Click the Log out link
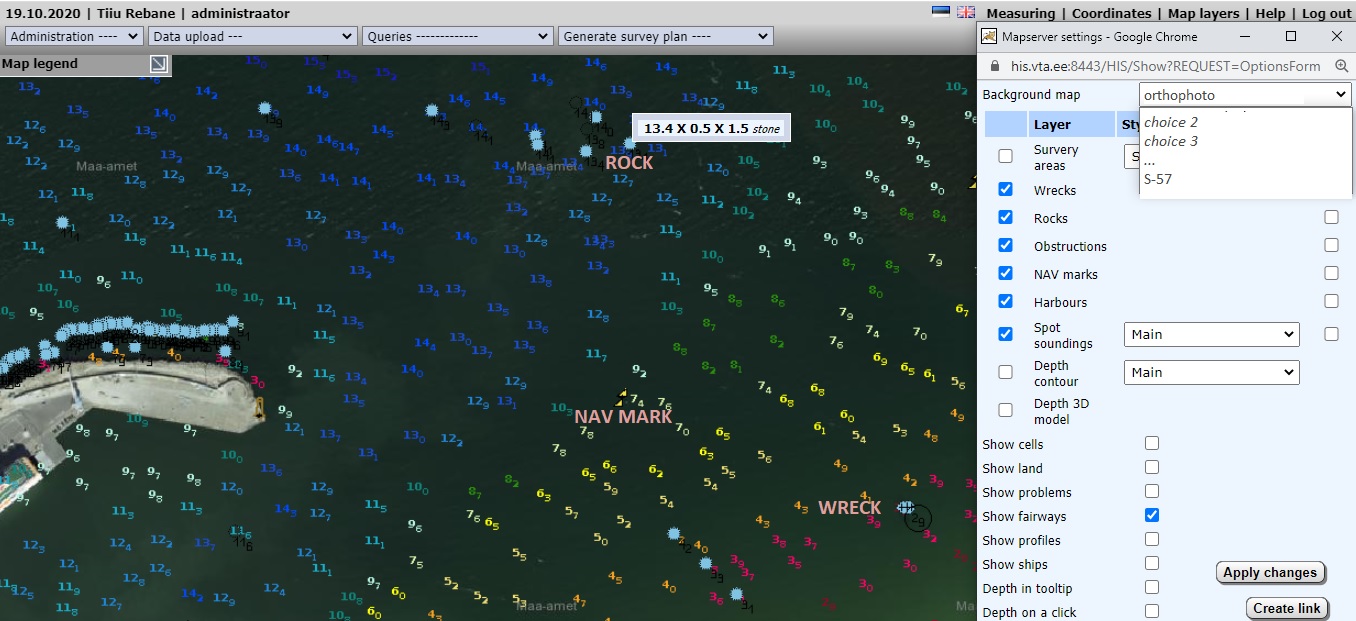 coord(1326,13)
